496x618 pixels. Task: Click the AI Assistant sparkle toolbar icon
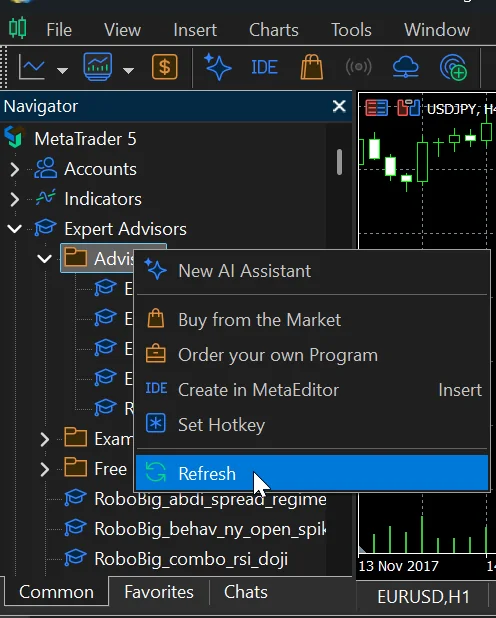pyautogui.click(x=218, y=67)
